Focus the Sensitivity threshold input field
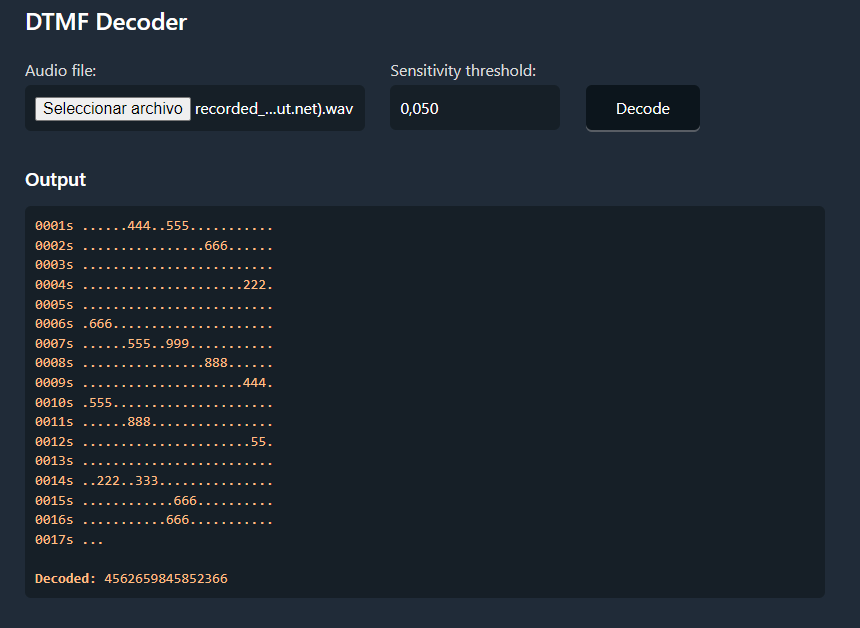 tap(474, 108)
